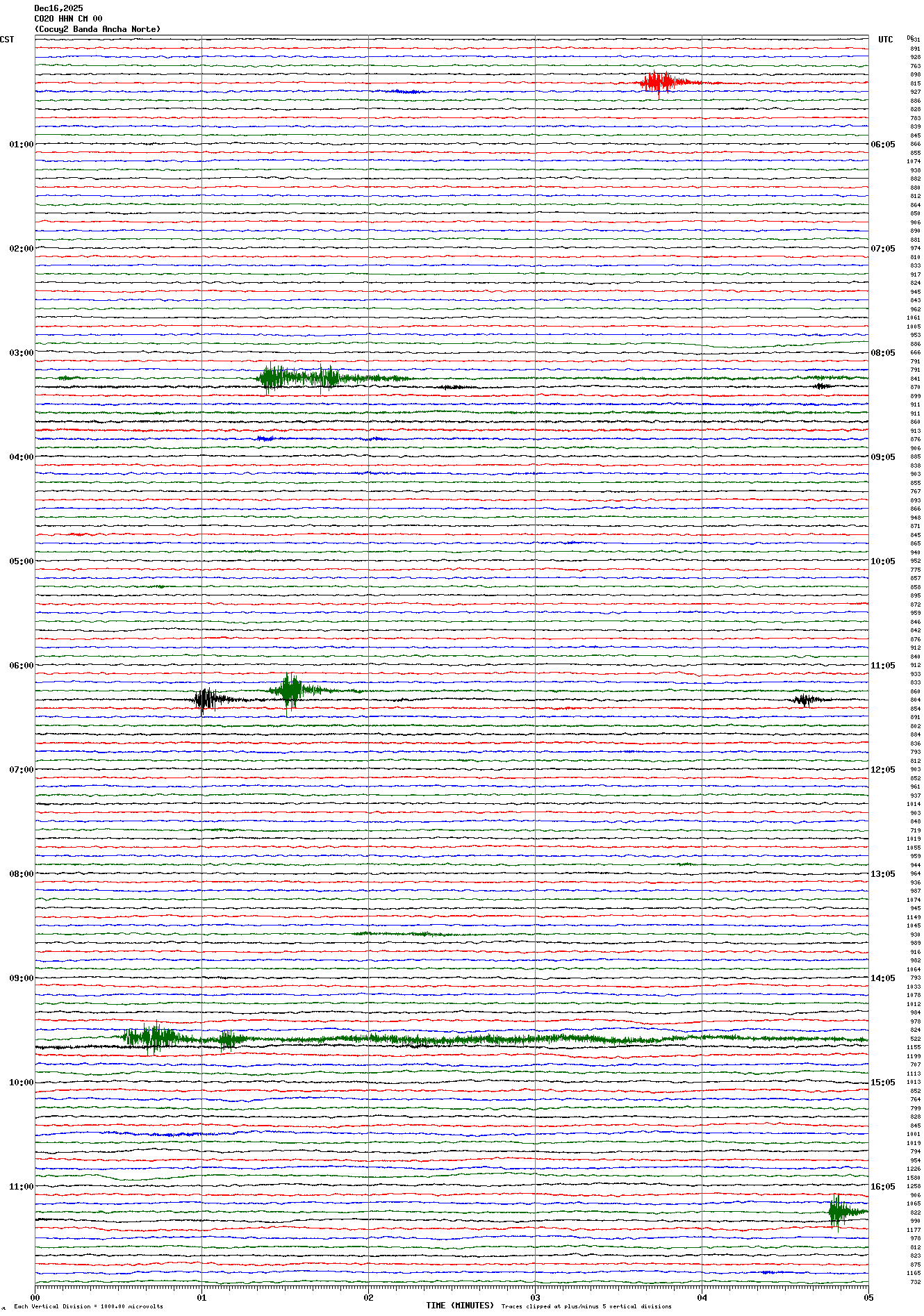
Task: Click the 12:05 UTC time label
Action: click(x=882, y=770)
